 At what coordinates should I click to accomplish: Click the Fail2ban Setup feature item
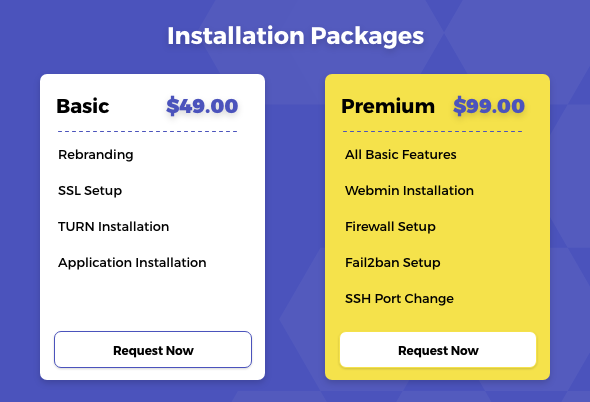tap(392, 262)
